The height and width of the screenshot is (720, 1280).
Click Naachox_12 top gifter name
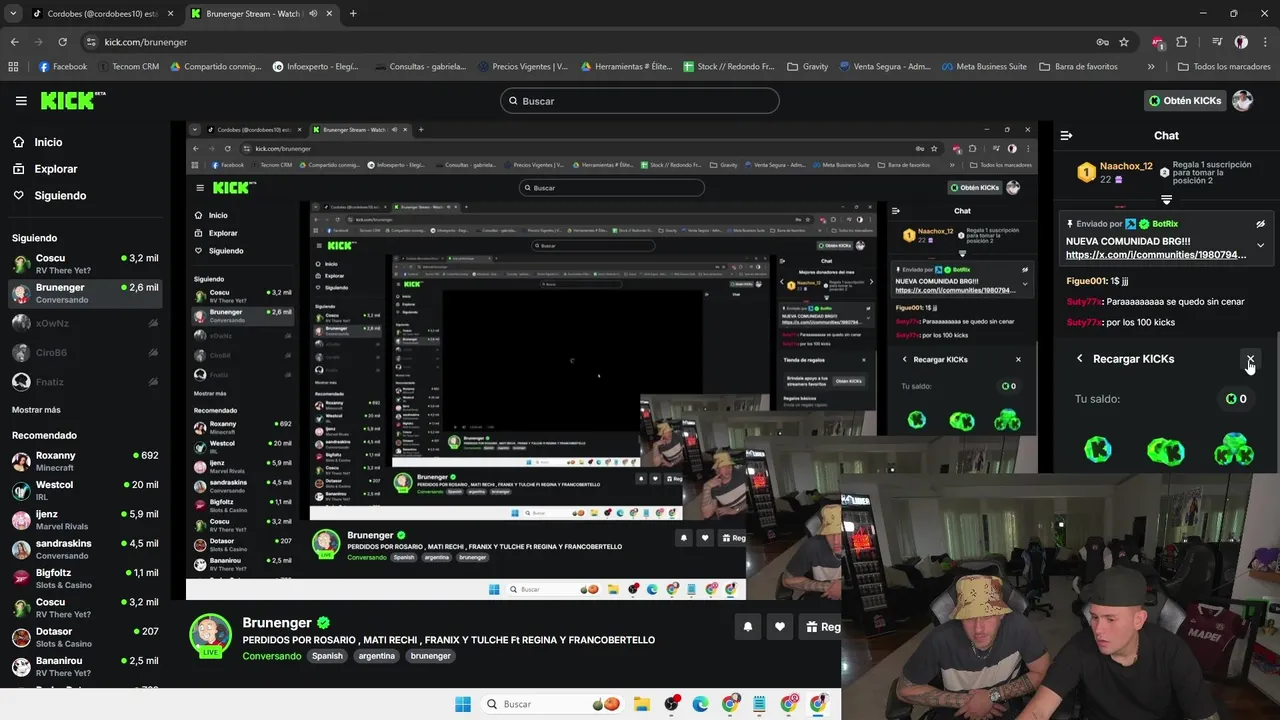[x=1126, y=166]
